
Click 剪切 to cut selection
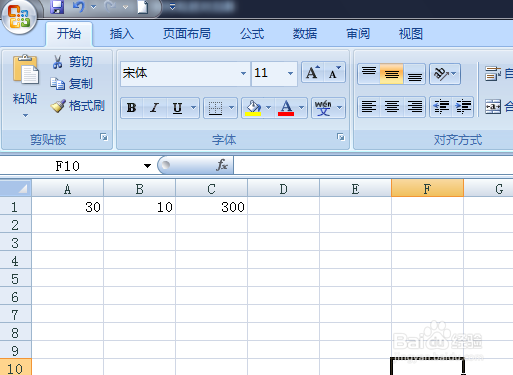click(x=72, y=62)
